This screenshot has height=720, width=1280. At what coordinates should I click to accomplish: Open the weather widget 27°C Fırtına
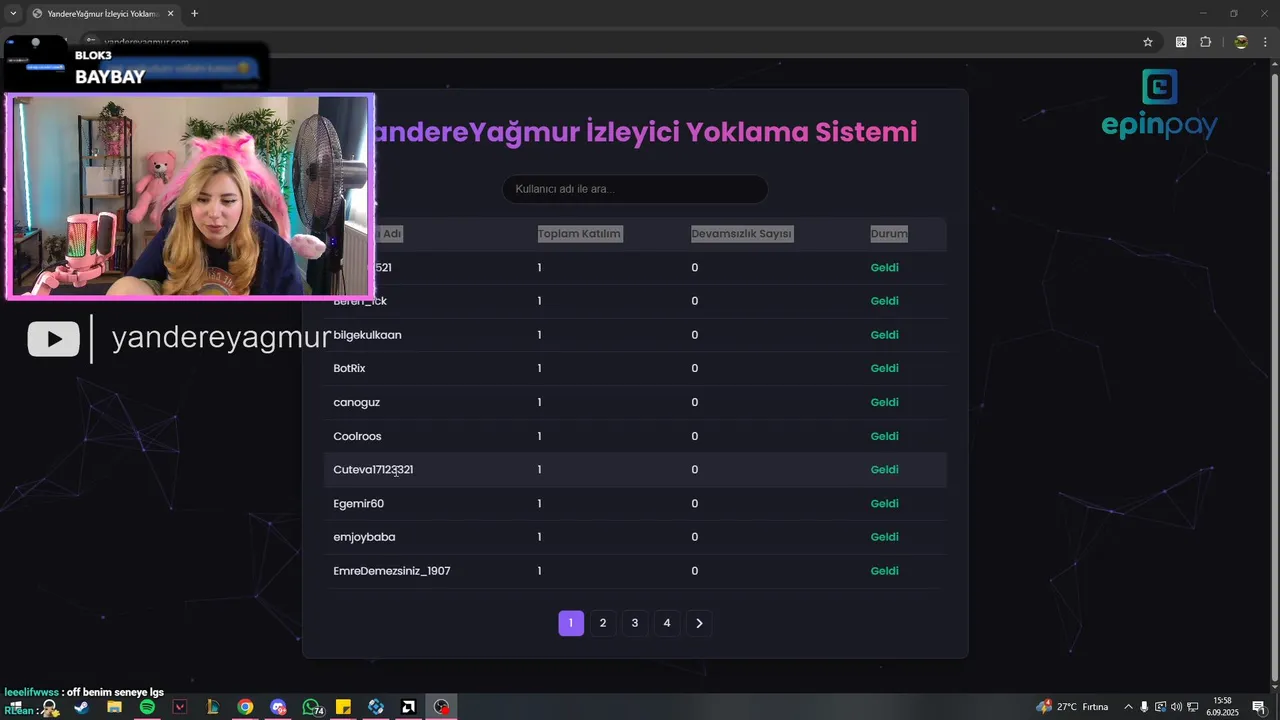point(1073,707)
